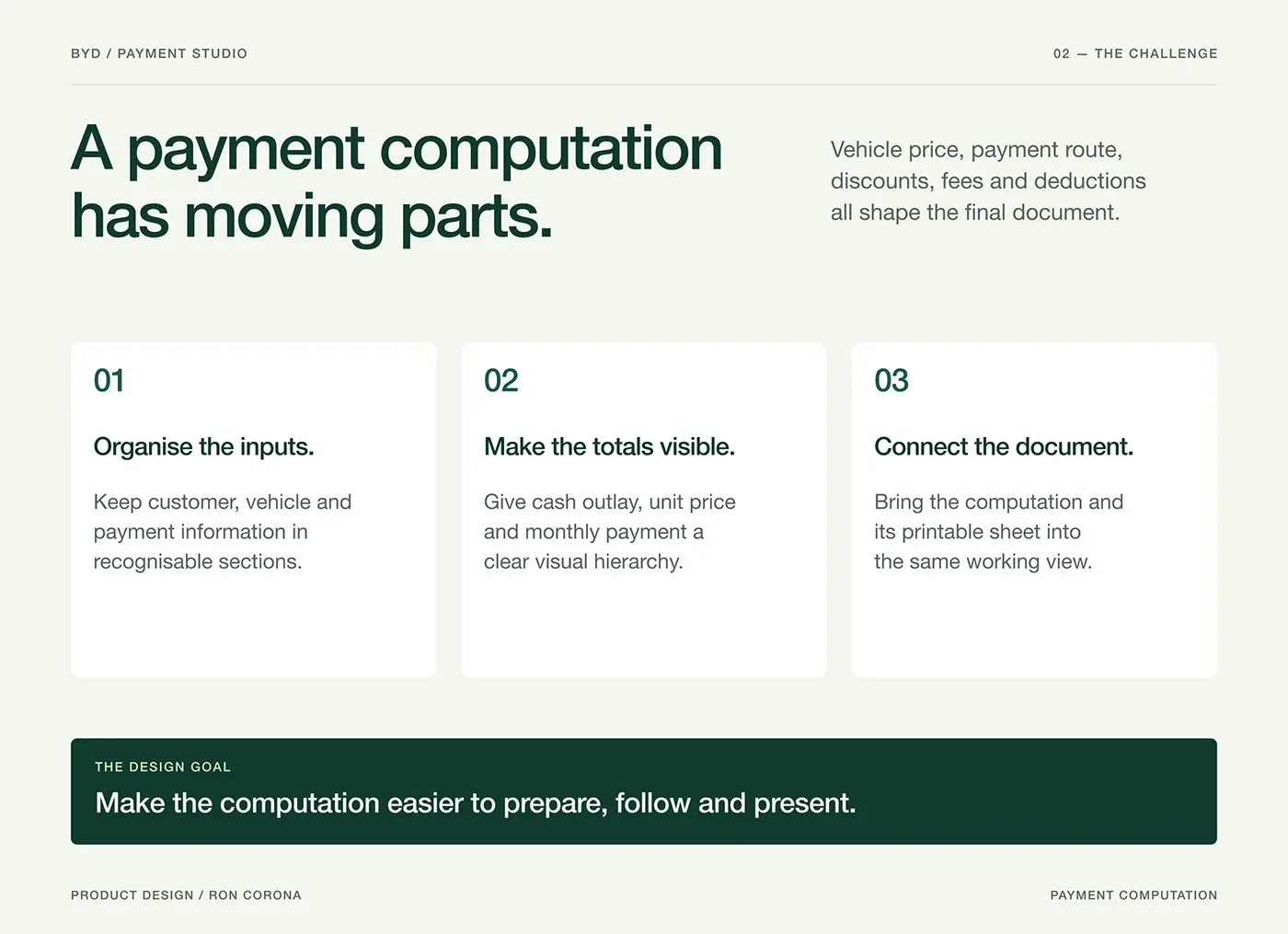The image size is (1288, 934).
Task: Click the 'Payment Computation' footer label
Action: [1133, 894]
